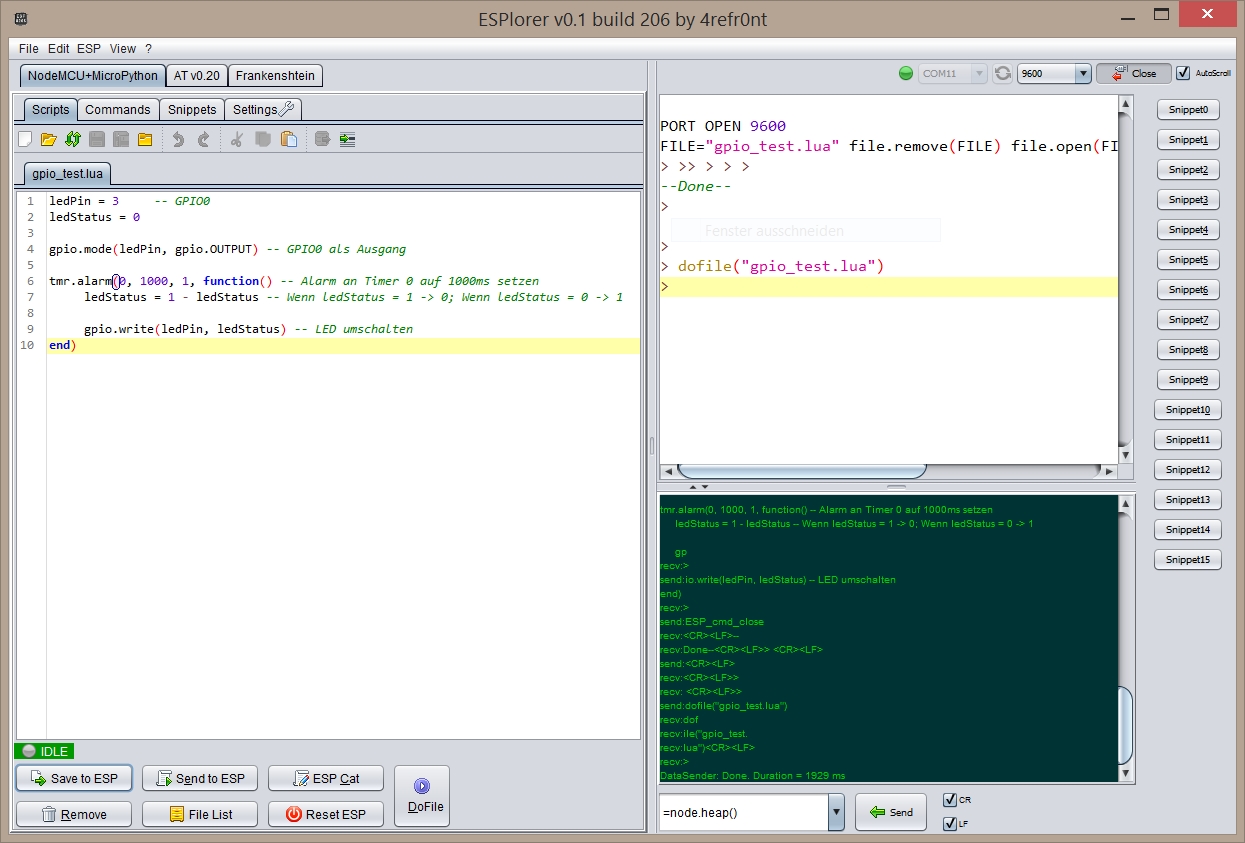Open a script file from disk

coord(48,139)
